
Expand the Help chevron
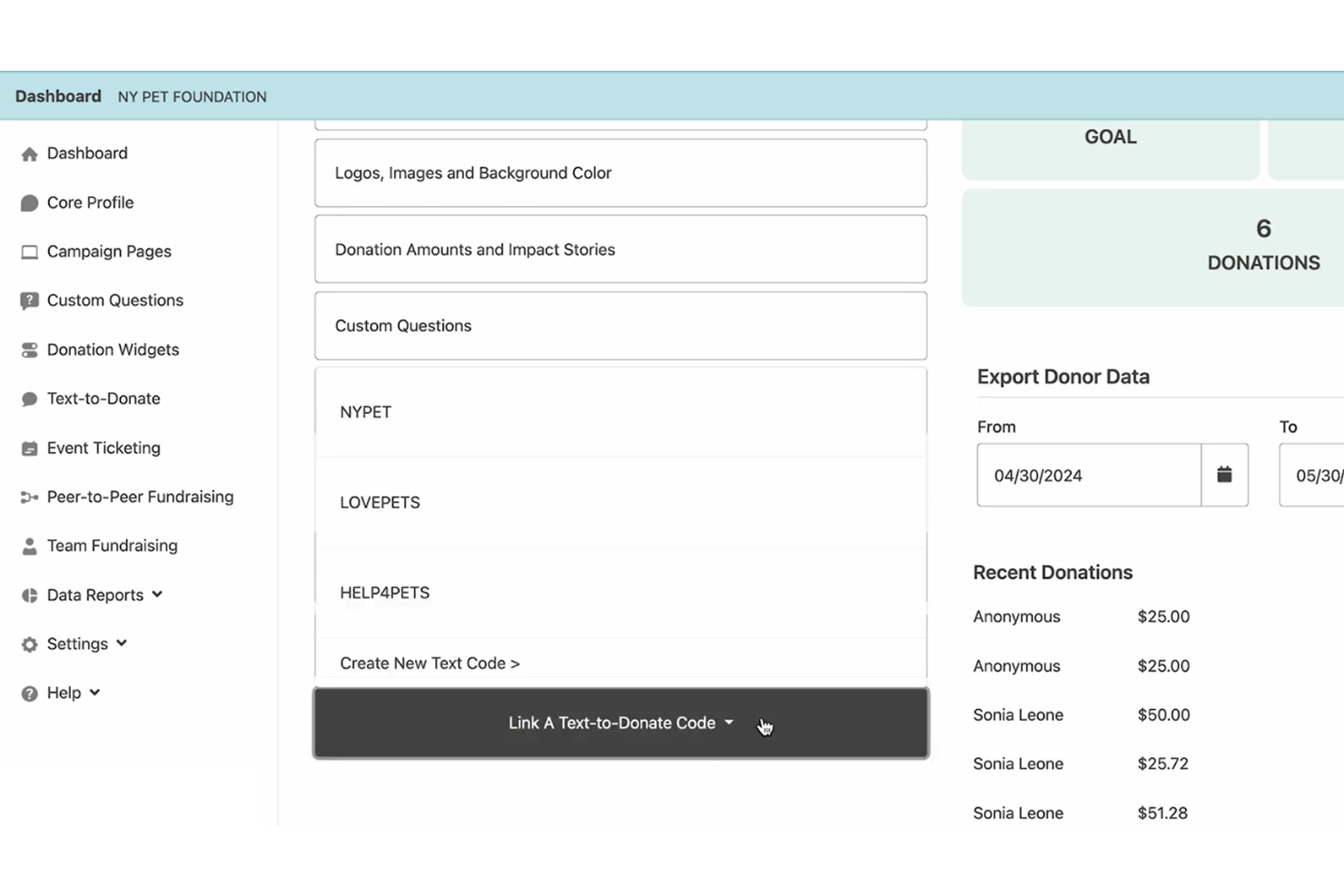[x=94, y=693]
